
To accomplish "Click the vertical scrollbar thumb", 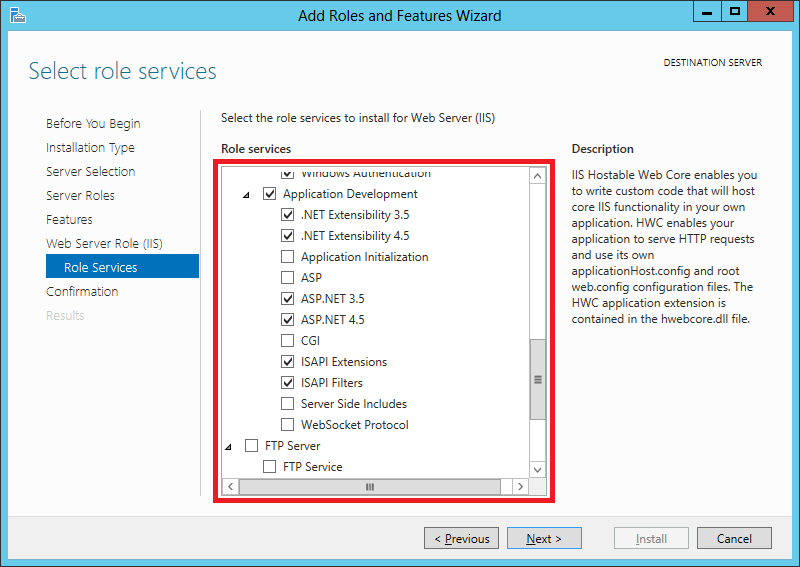I will point(537,379).
